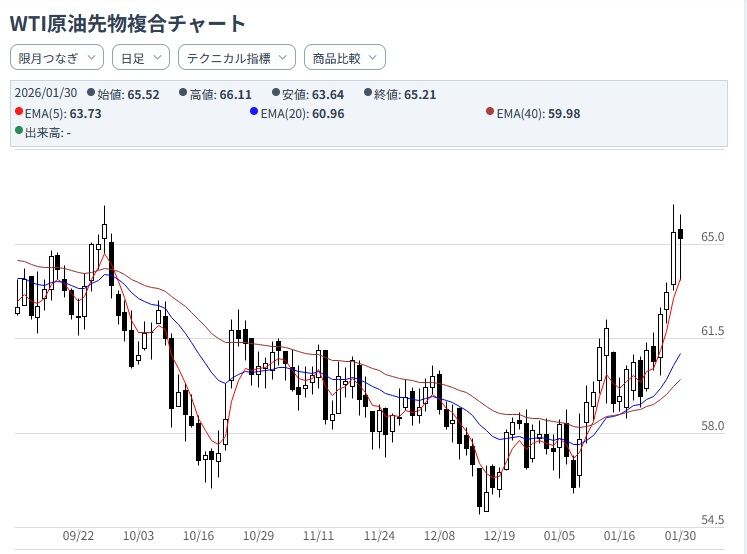Image resolution: width=747 pixels, height=554 pixels.
Task: Click the 54.5 price axis label
Action: coord(712,520)
